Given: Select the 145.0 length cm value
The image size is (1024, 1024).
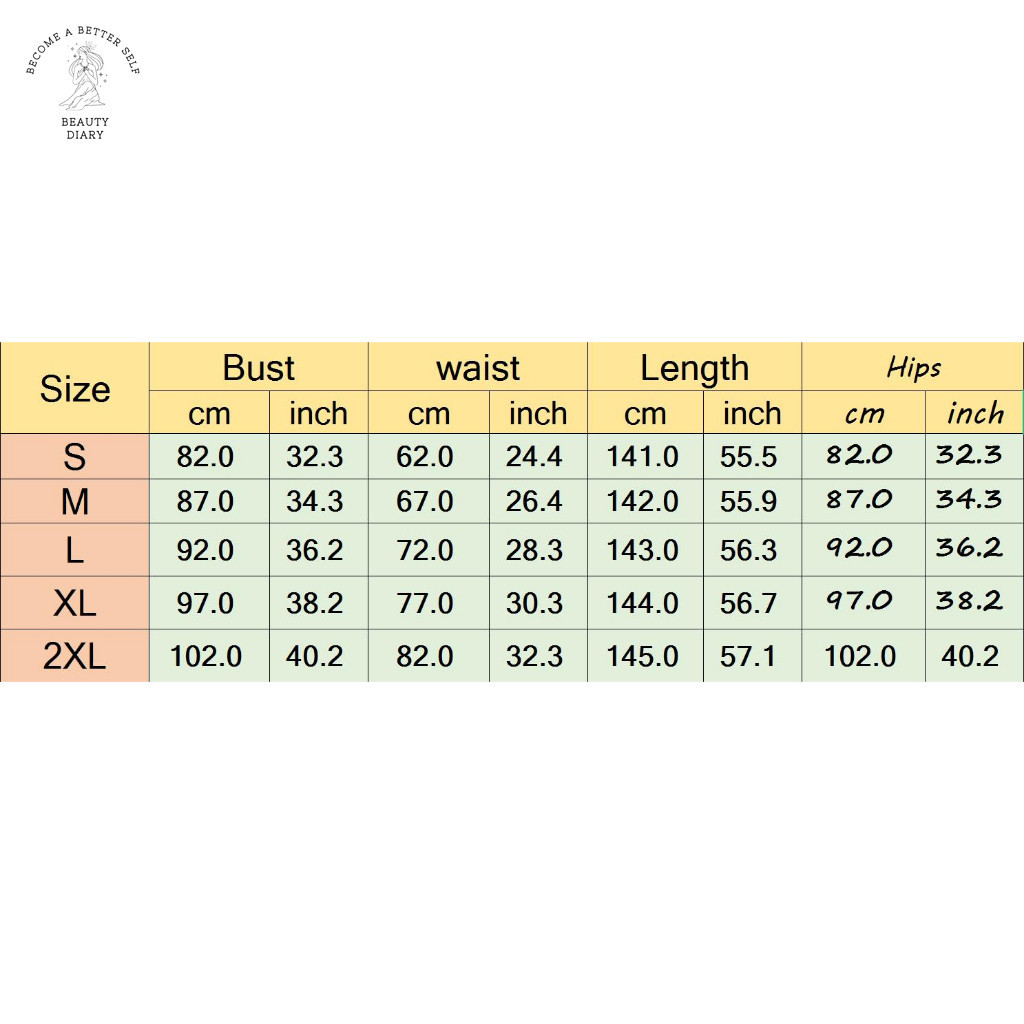Looking at the screenshot, I should point(643,656).
